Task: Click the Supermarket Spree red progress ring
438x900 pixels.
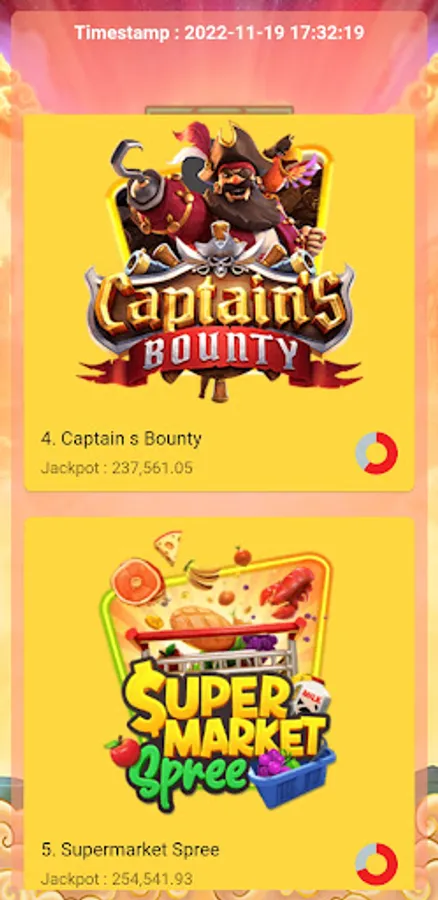Action: tap(377, 864)
